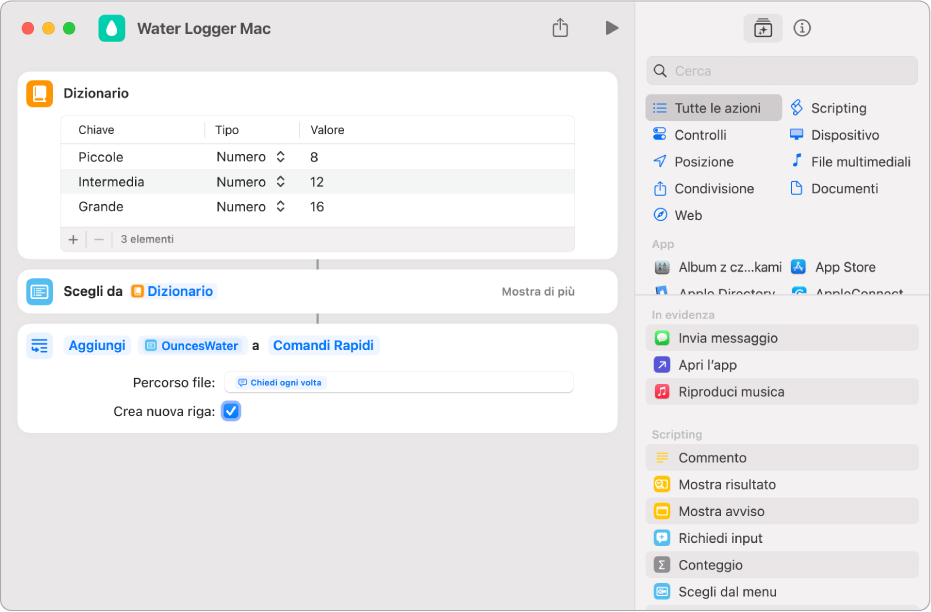Select the Grande key cell
The height and width of the screenshot is (612, 931).
click(x=101, y=207)
